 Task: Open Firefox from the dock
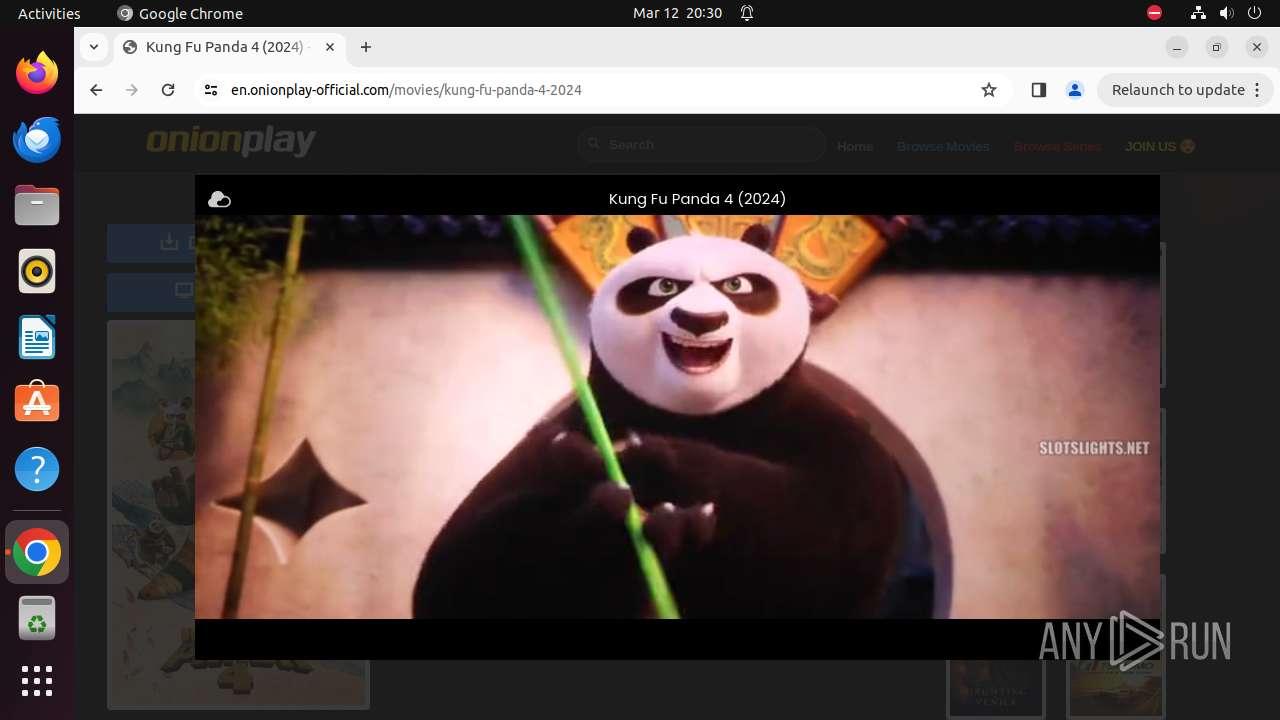(37, 73)
